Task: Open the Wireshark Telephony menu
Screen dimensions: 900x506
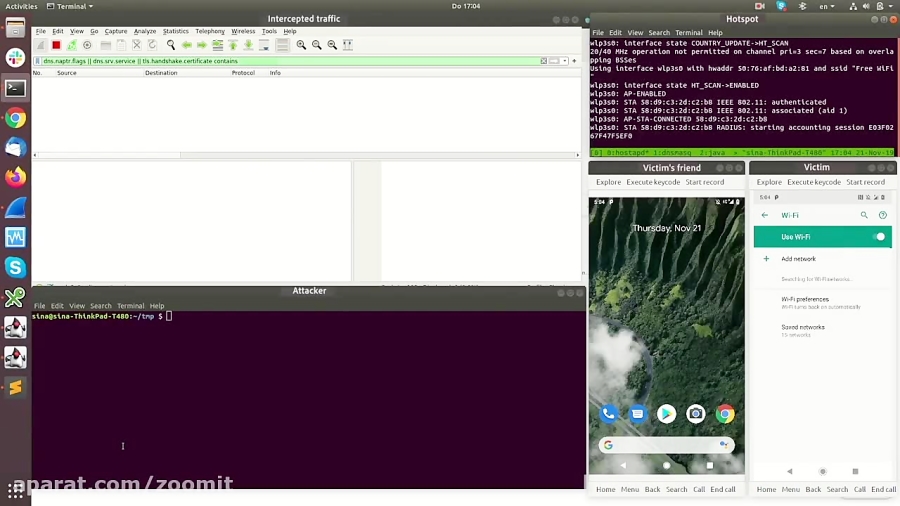Action: (210, 31)
